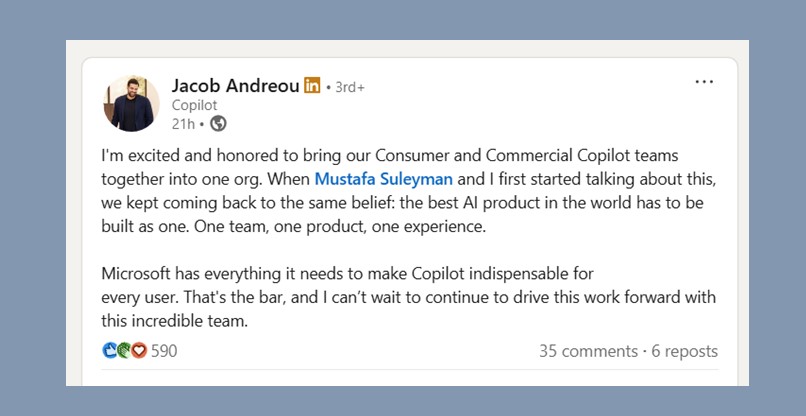Click the paragraph starting with "Microsoft has everything"

point(360,274)
